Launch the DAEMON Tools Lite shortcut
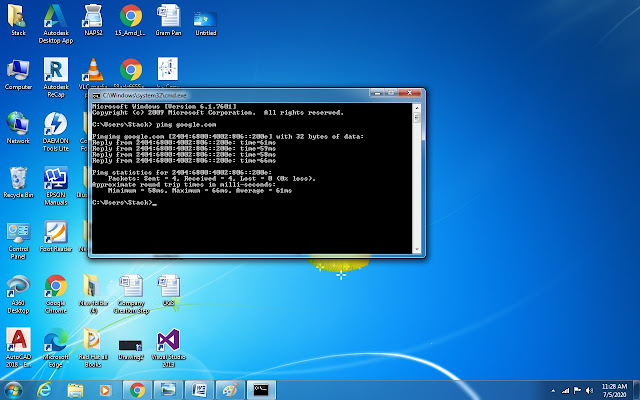The width and height of the screenshot is (640, 400). tap(56, 132)
